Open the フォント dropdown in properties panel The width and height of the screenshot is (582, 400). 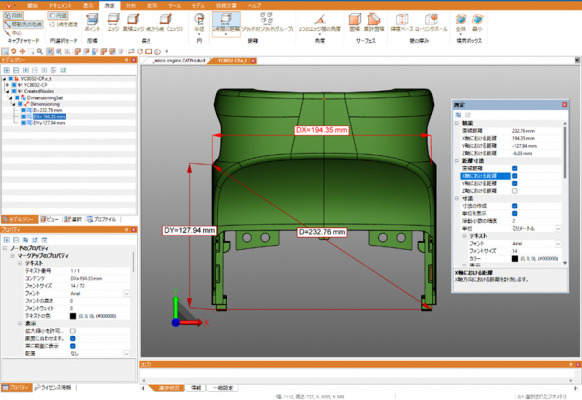[126, 294]
